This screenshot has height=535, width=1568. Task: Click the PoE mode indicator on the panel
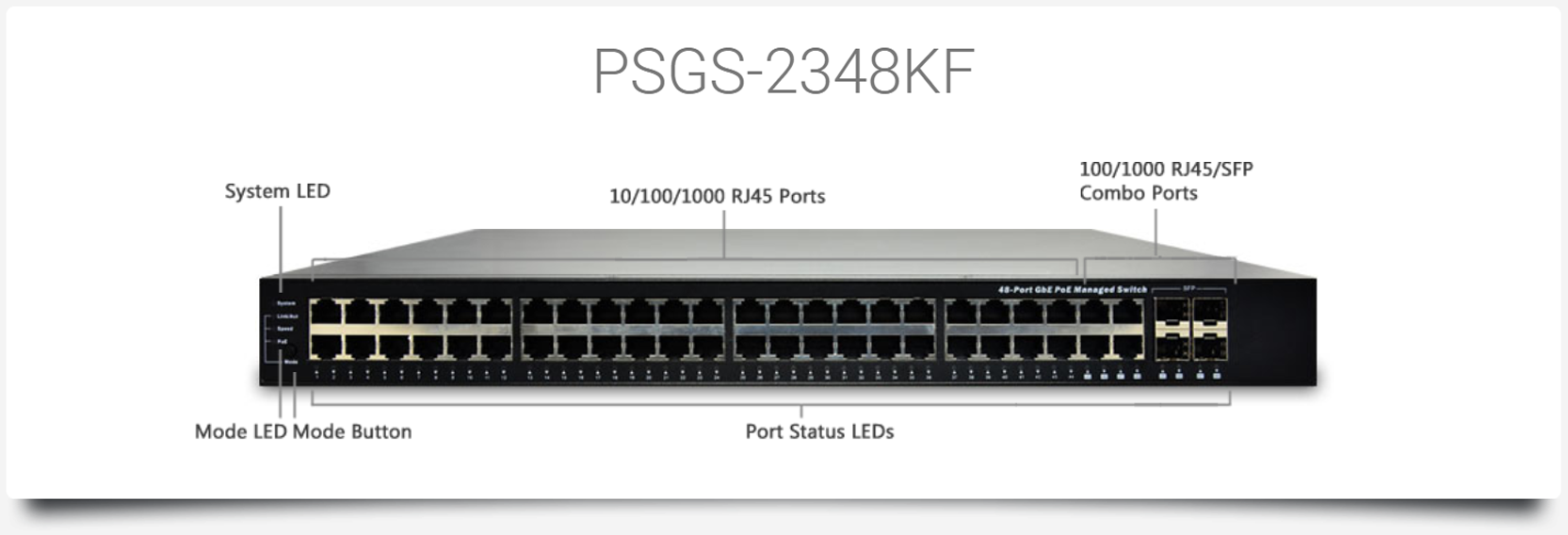coord(283,342)
